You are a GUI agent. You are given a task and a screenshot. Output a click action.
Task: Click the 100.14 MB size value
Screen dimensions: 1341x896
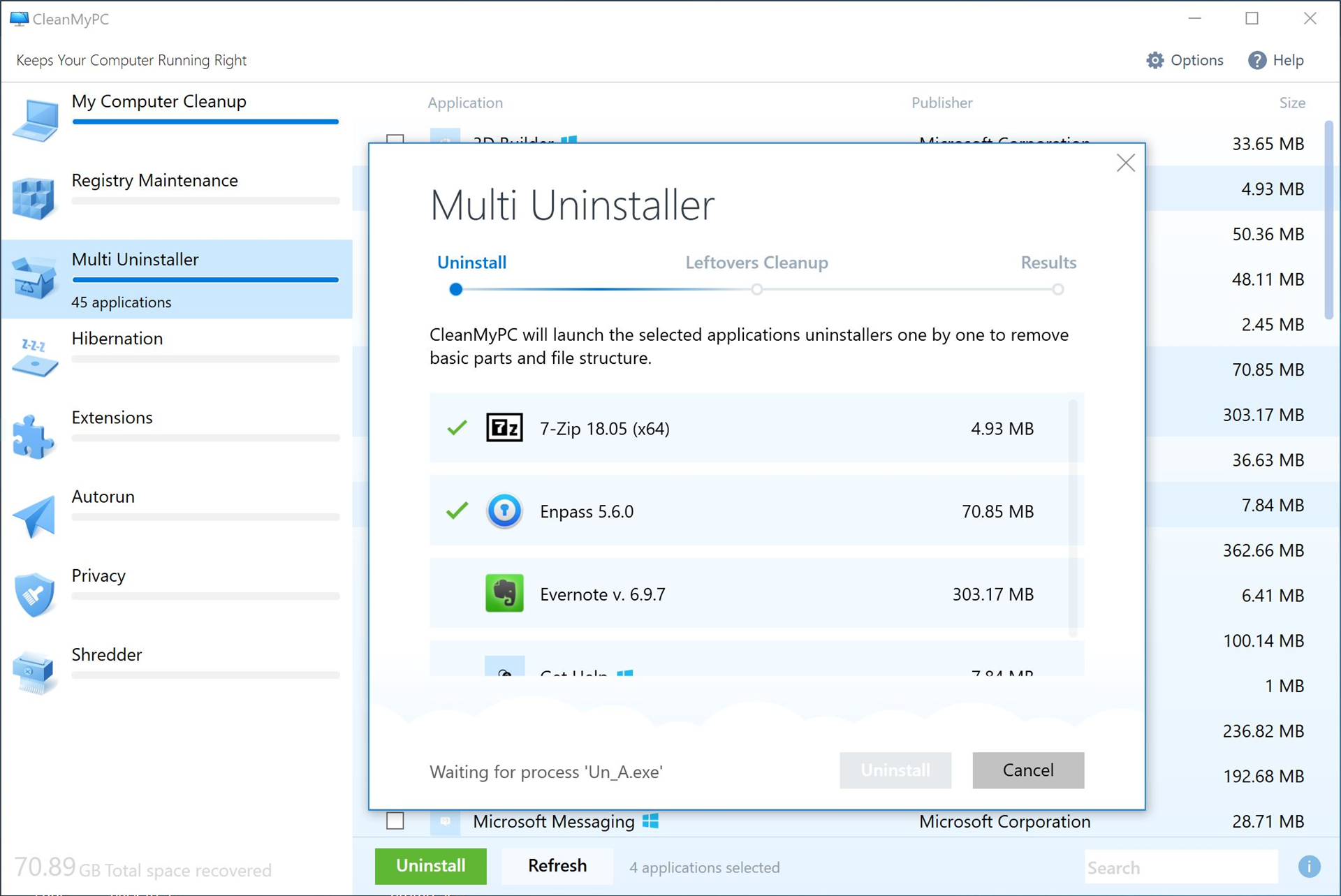click(1263, 640)
